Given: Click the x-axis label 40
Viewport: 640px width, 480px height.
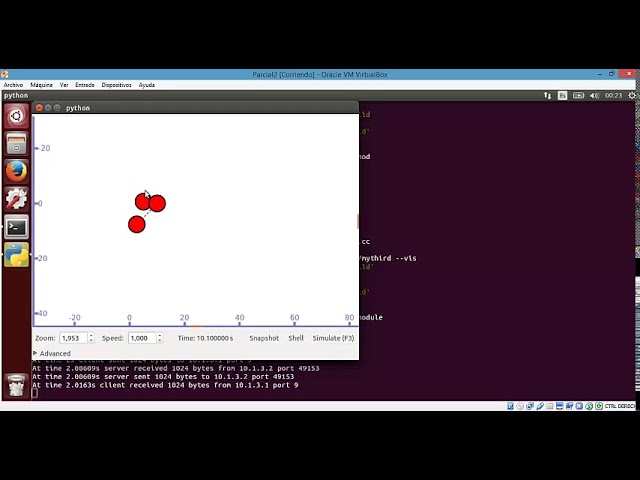Looking at the screenshot, I should point(240,318).
